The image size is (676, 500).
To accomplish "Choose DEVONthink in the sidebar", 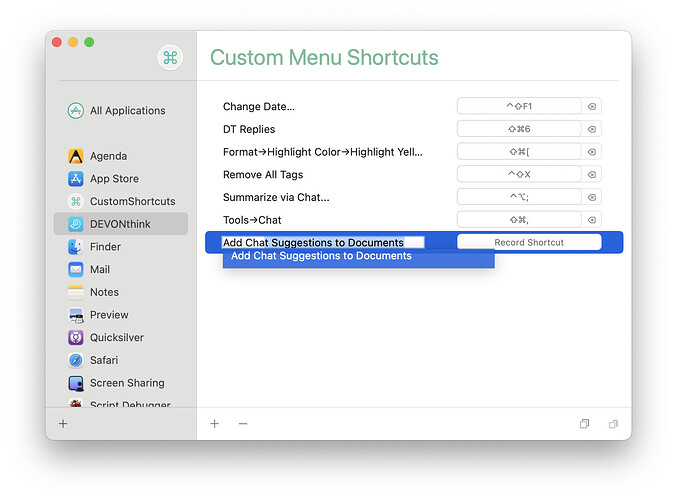I will click(119, 224).
